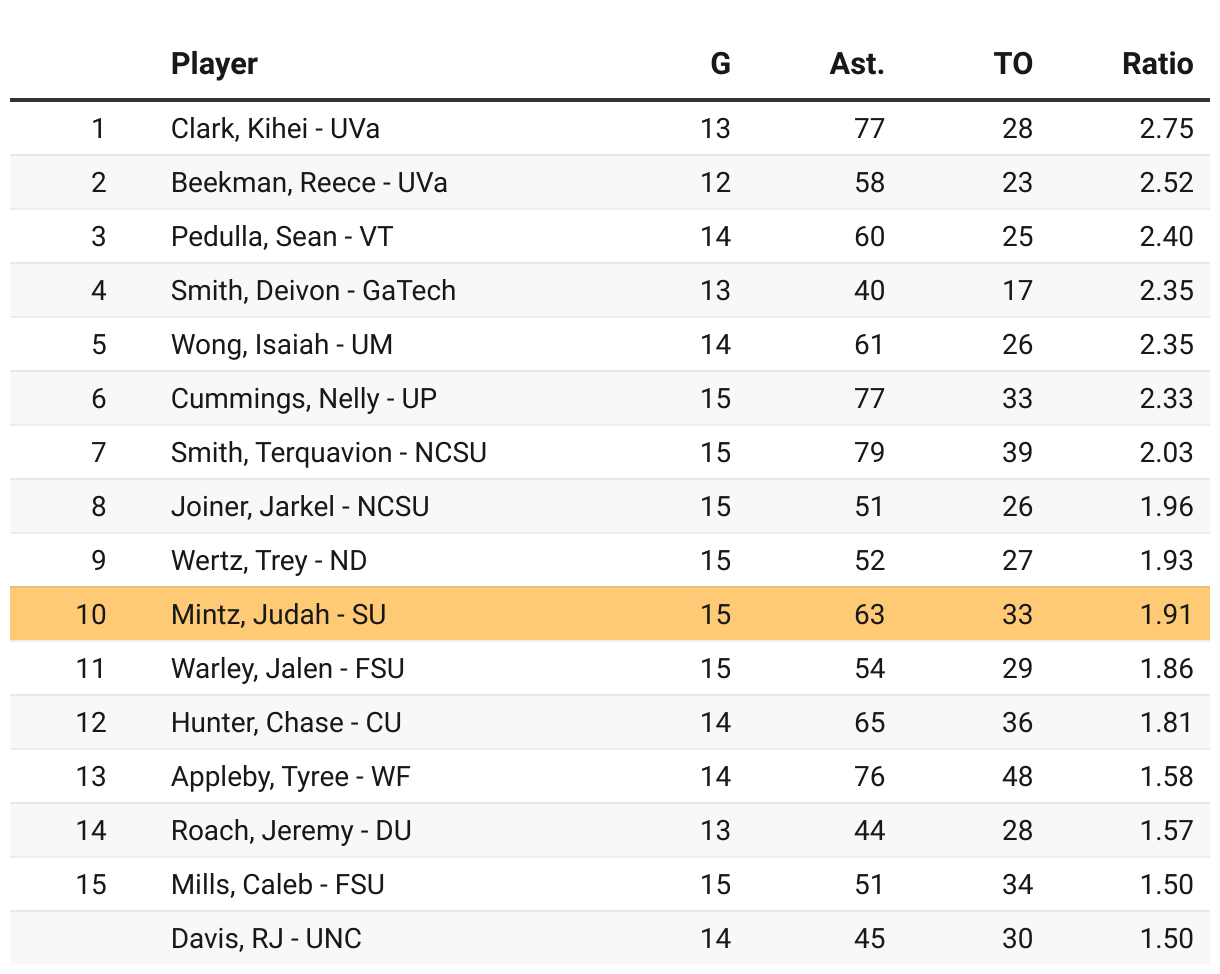This screenshot has height=974, width=1220.
Task: Select Roach, Jeremy - DU player name
Action: point(291,830)
